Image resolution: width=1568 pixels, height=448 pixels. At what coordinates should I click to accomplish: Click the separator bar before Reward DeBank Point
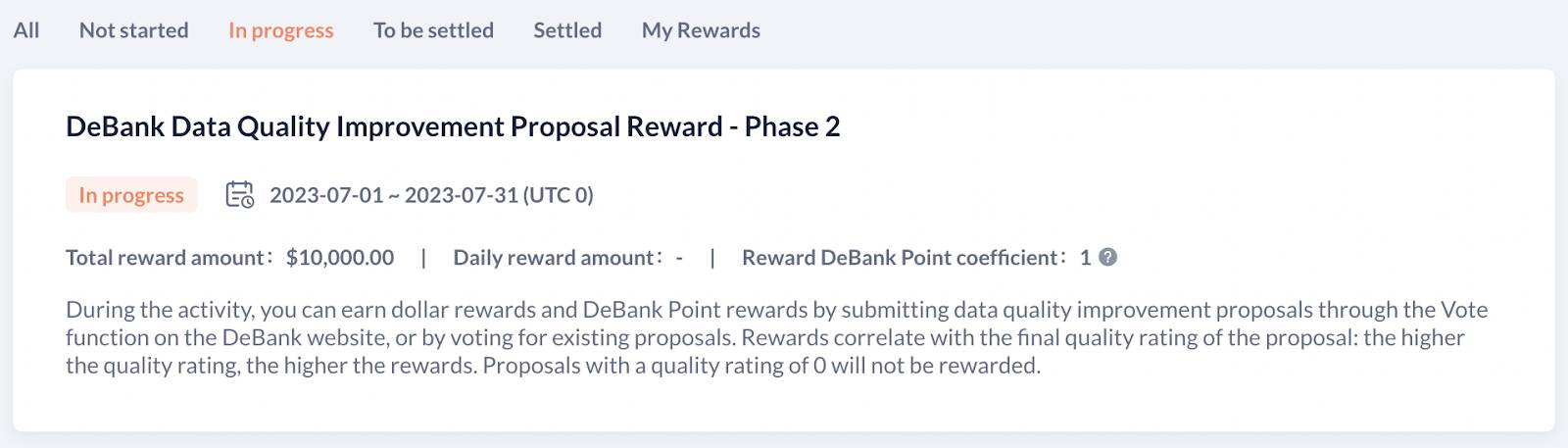click(712, 258)
